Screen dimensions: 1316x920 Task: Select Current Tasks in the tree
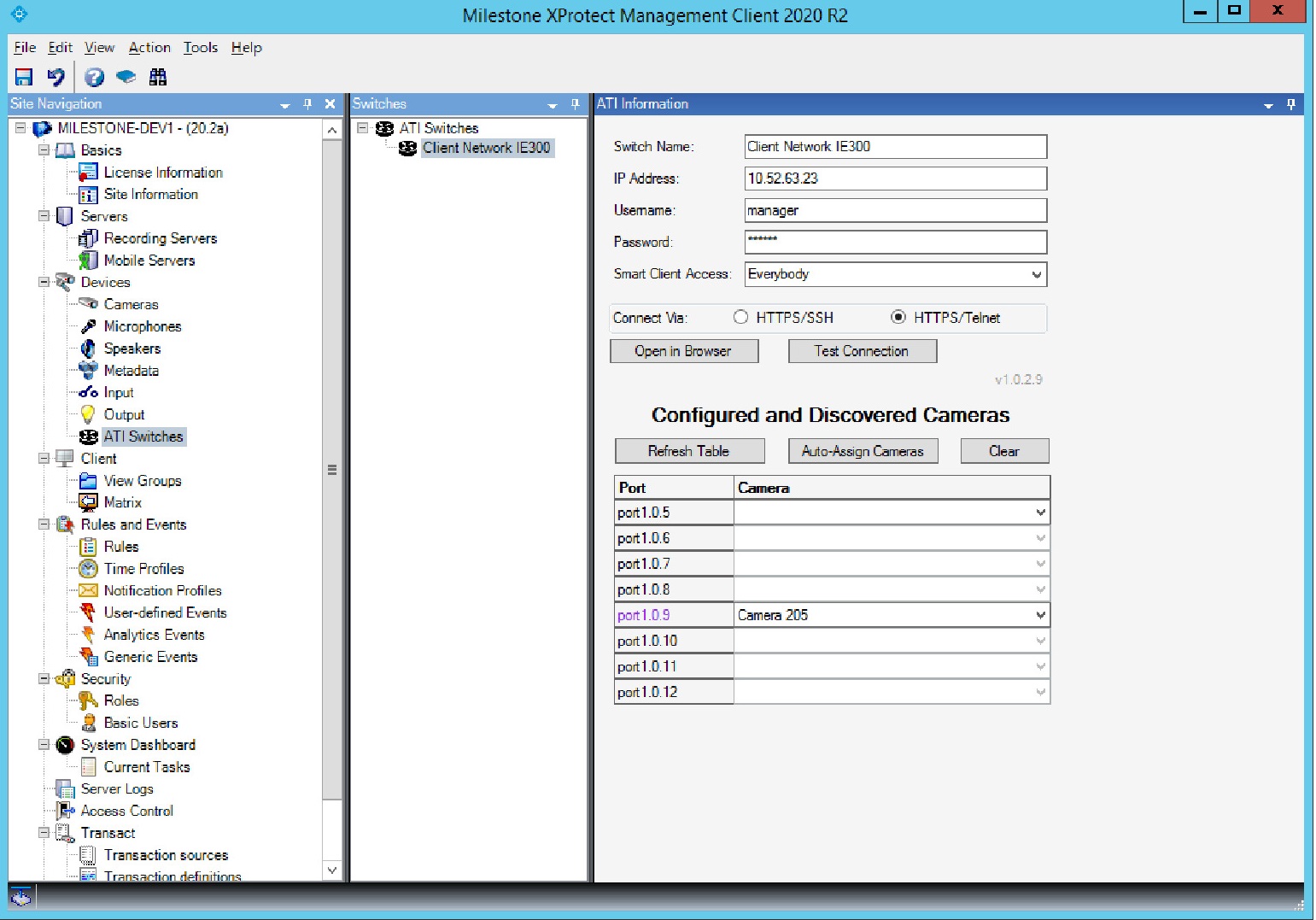(x=147, y=767)
